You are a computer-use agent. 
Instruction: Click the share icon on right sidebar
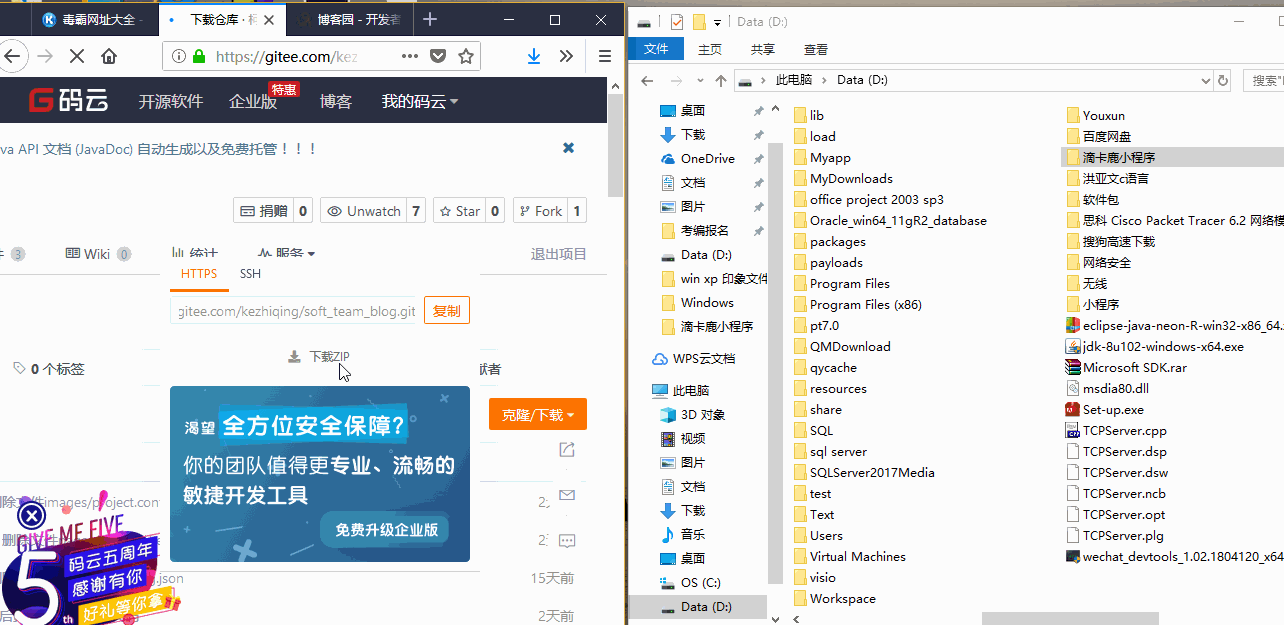567,449
